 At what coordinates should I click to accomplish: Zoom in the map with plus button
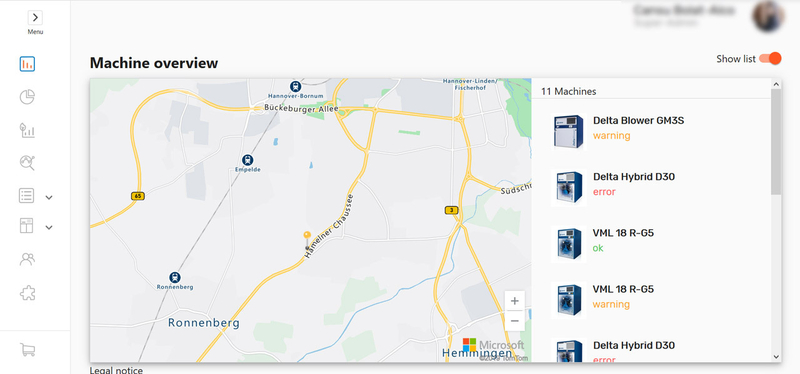pos(515,301)
